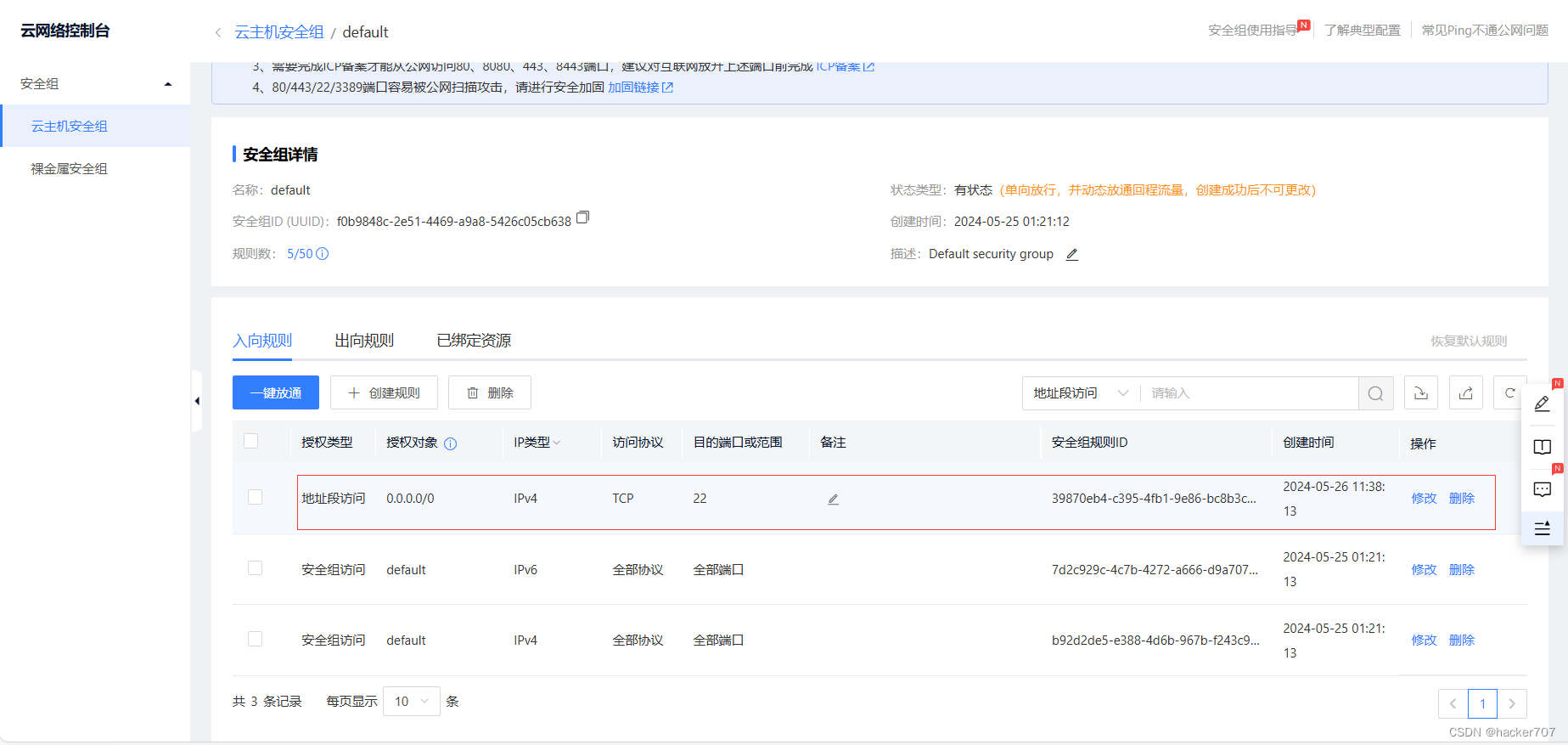This screenshot has width=1568, height=745.
Task: Open the 加固链接 link
Action: click(640, 87)
